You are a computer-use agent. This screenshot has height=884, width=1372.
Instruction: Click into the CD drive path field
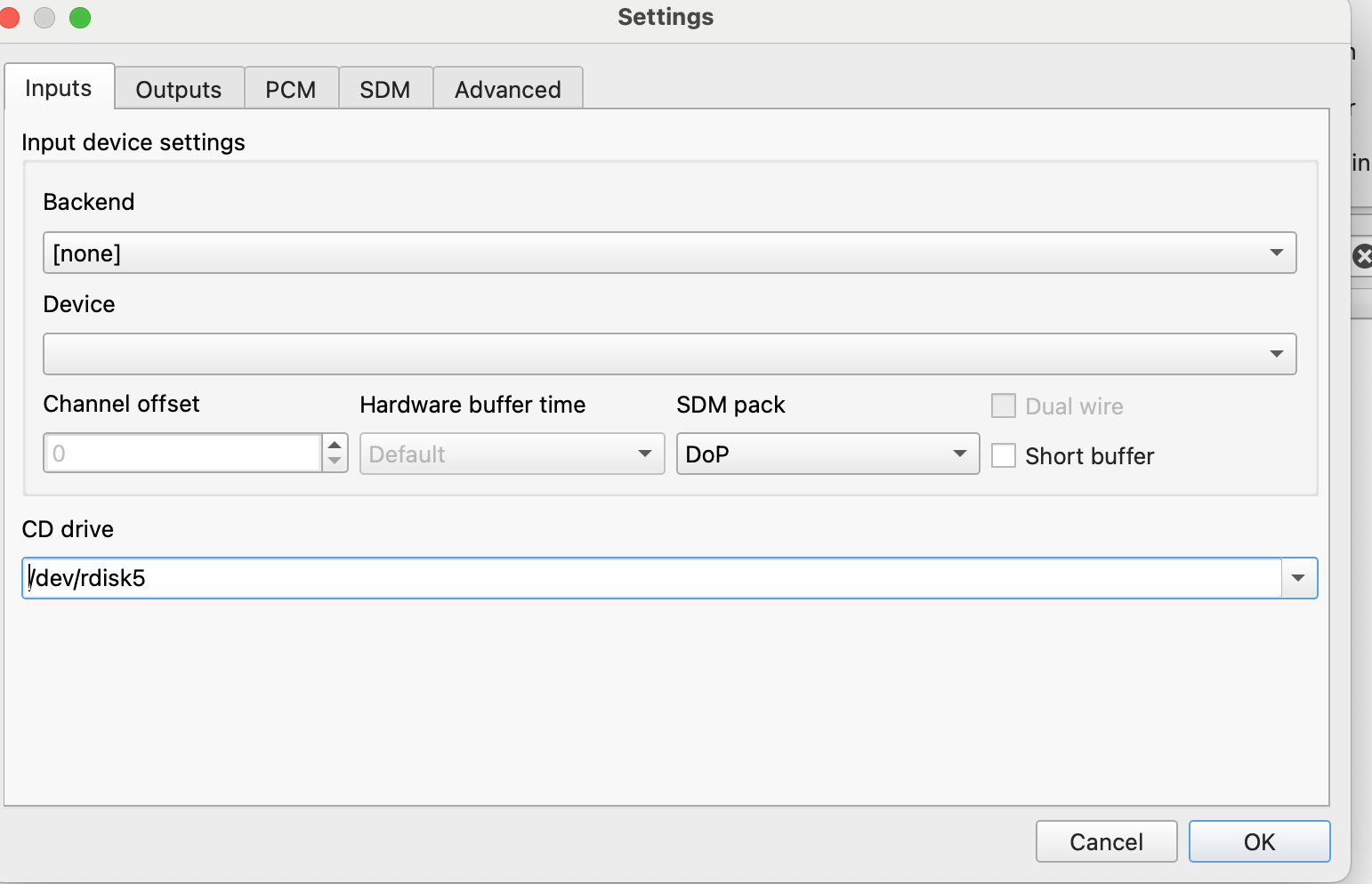pyautogui.click(x=651, y=578)
